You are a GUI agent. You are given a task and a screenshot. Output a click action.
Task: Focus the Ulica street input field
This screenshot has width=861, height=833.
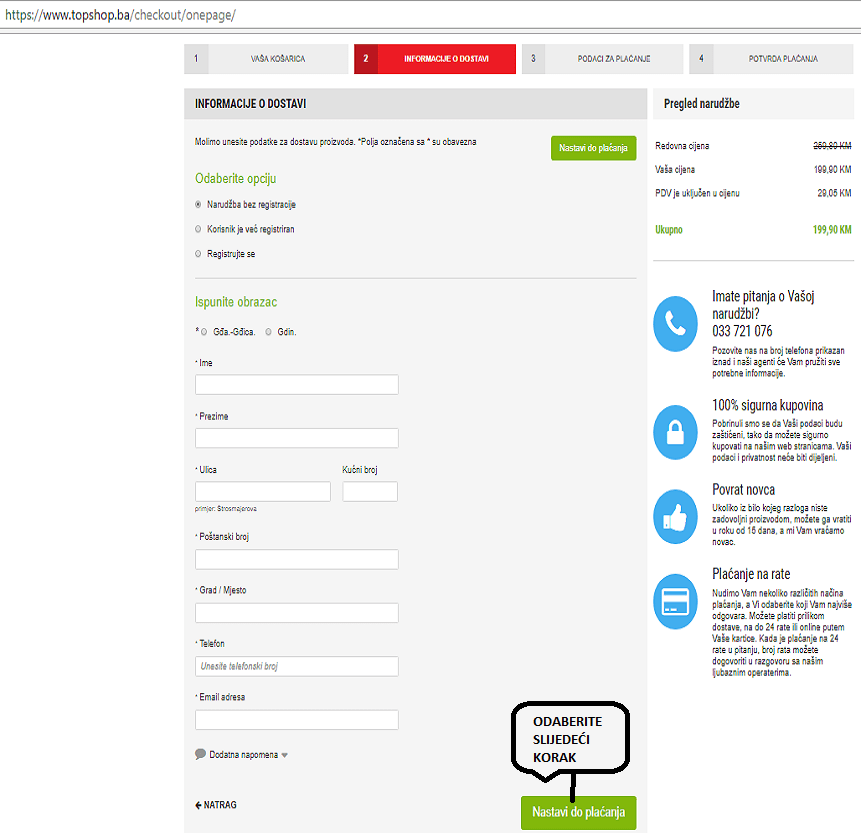point(262,491)
